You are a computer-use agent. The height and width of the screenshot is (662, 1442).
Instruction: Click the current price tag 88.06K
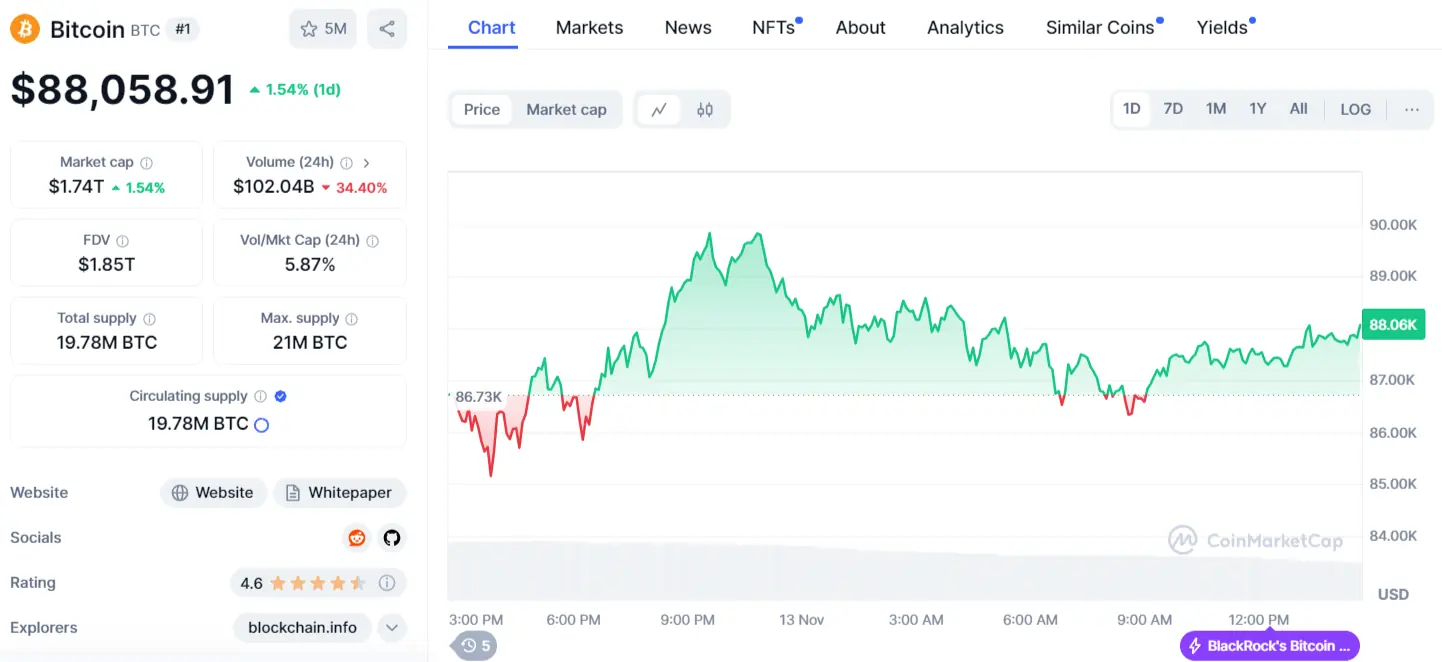point(1393,325)
